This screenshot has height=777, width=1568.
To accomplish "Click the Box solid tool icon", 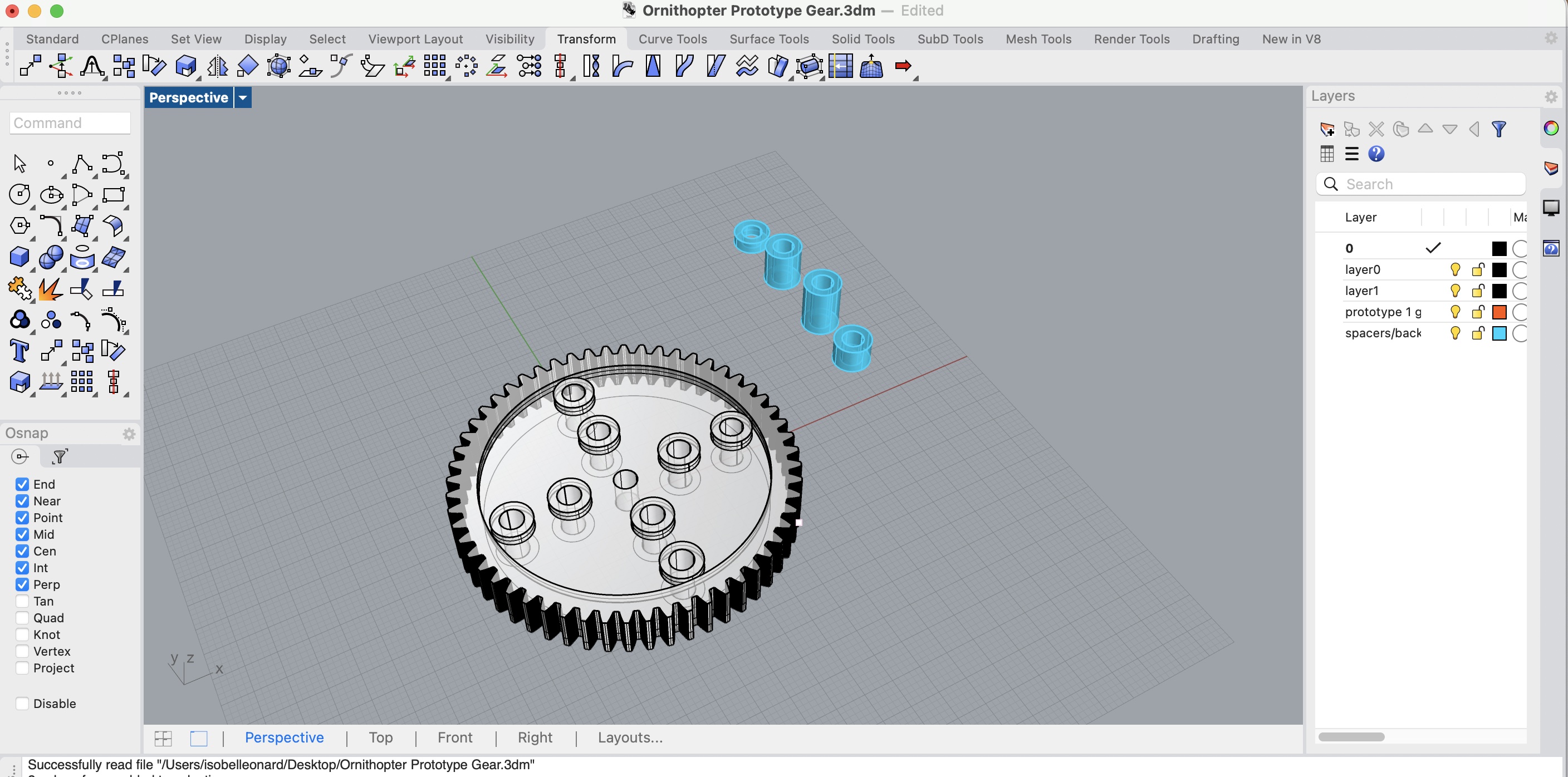I will [x=19, y=257].
